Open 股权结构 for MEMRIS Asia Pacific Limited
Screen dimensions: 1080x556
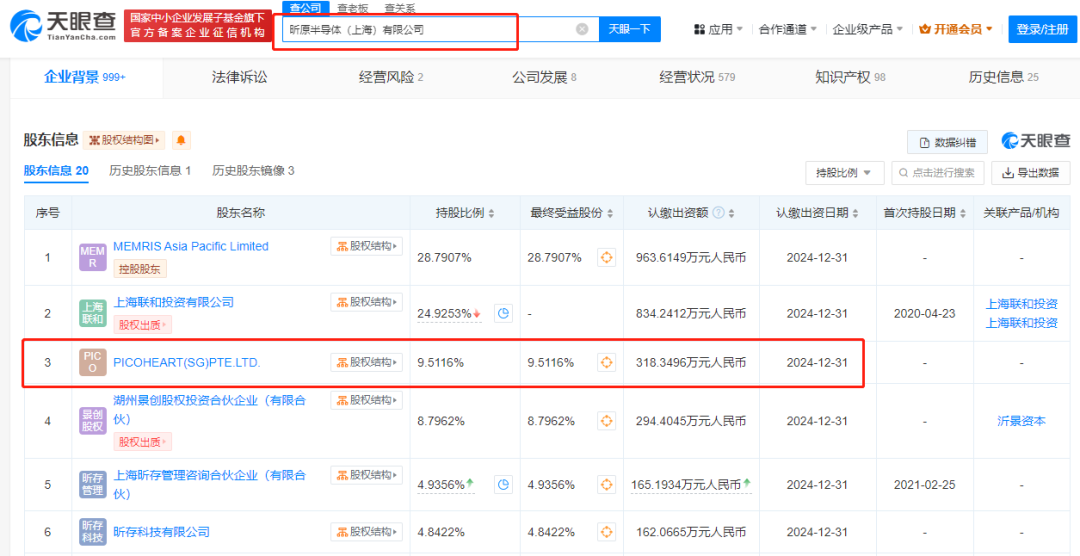366,246
